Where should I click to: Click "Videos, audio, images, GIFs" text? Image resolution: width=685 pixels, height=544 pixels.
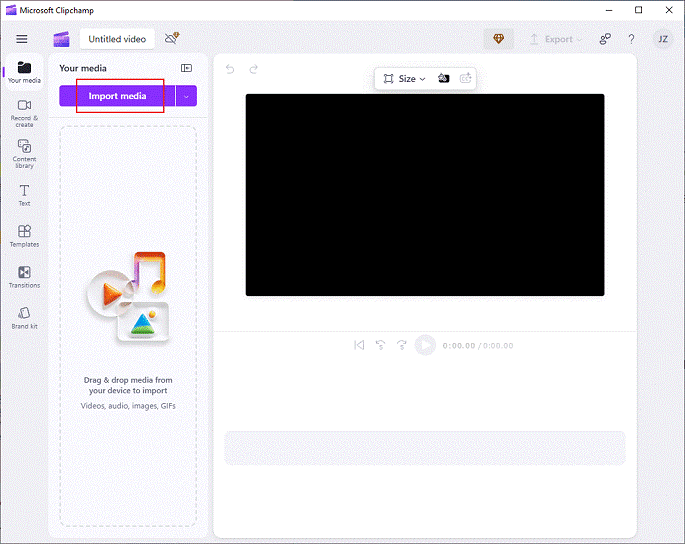point(128,406)
